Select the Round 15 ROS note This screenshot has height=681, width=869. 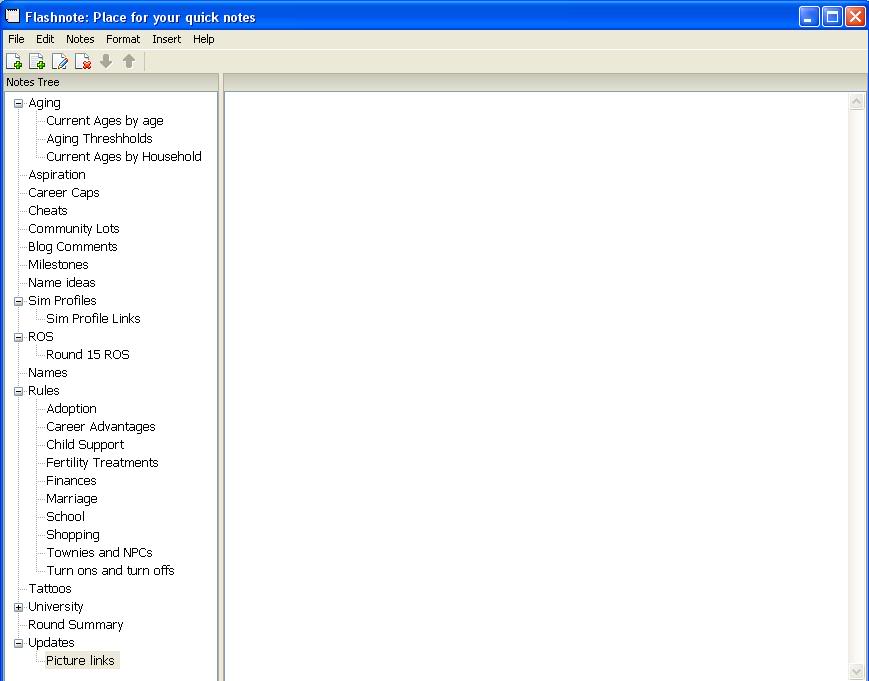(88, 355)
